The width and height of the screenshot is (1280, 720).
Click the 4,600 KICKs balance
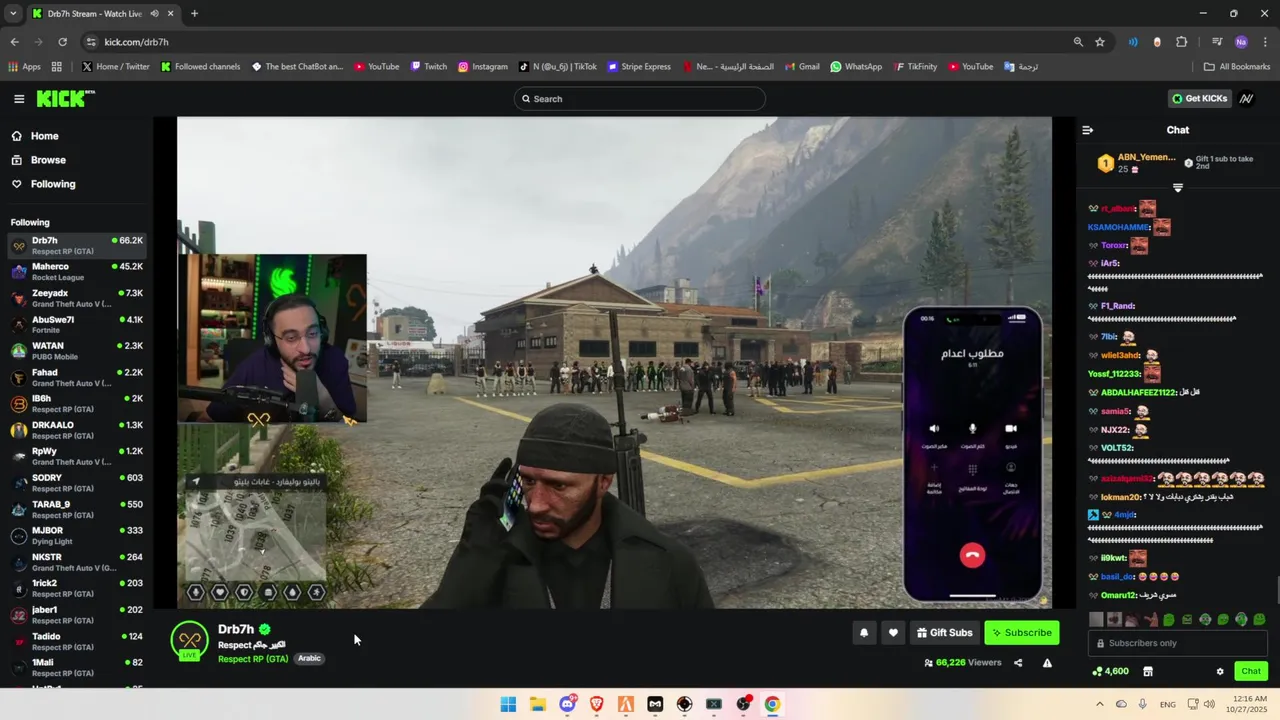pyautogui.click(x=1110, y=671)
